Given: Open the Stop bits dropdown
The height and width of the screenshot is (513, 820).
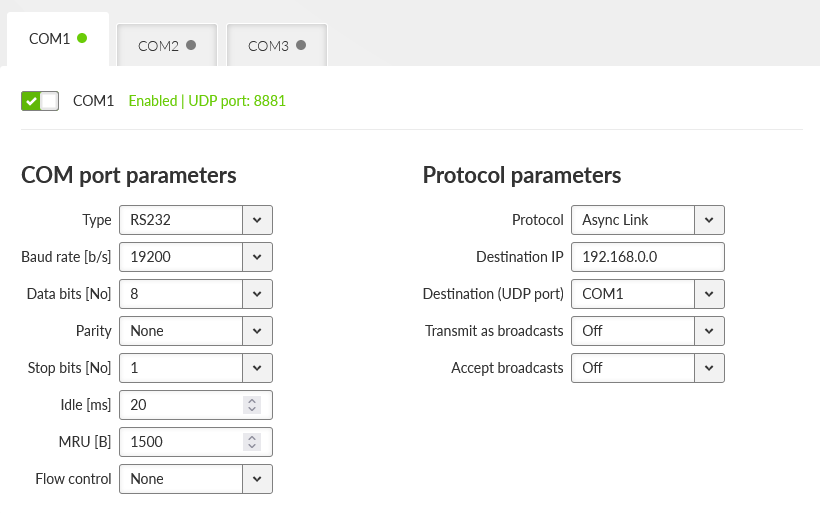Looking at the screenshot, I should tap(257, 368).
